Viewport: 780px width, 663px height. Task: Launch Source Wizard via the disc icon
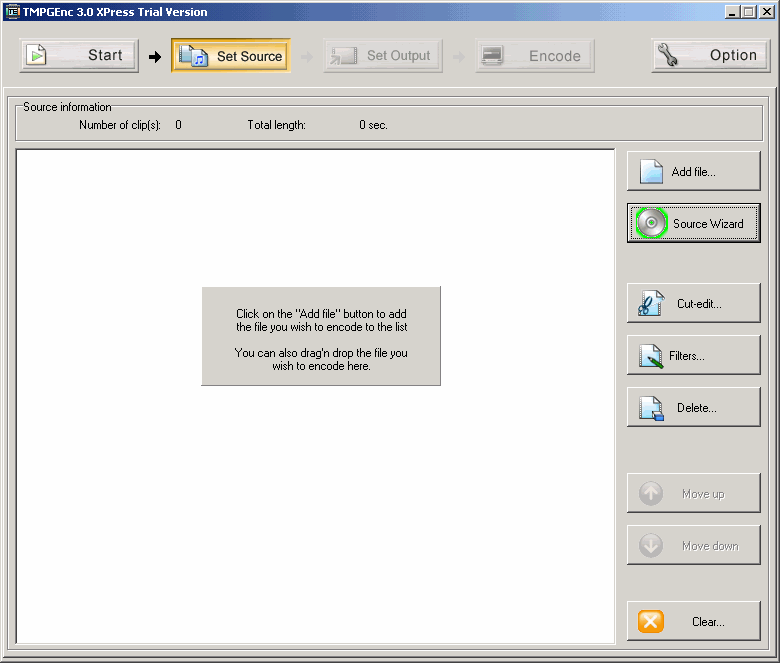[x=651, y=223]
